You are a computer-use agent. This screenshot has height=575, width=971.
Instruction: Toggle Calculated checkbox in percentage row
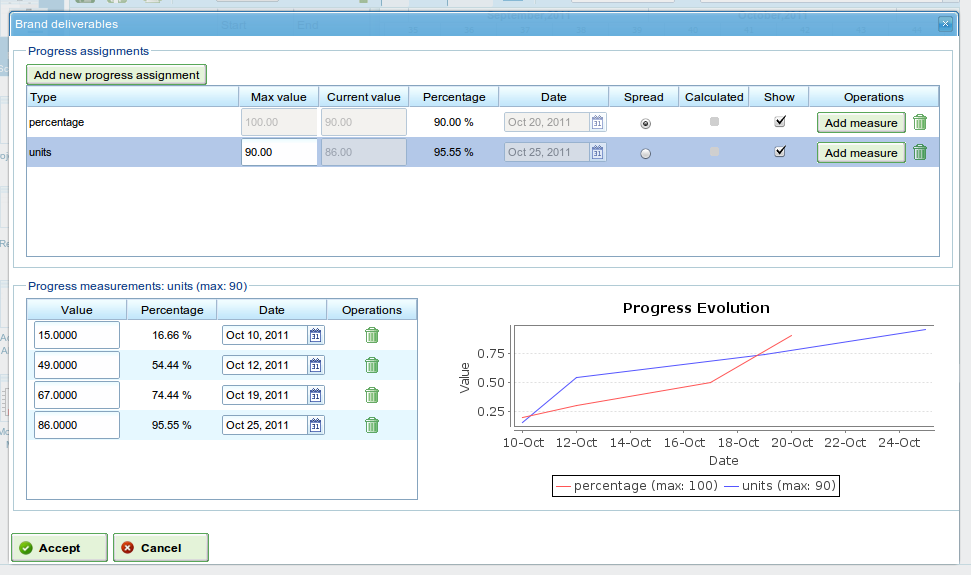[x=714, y=122]
